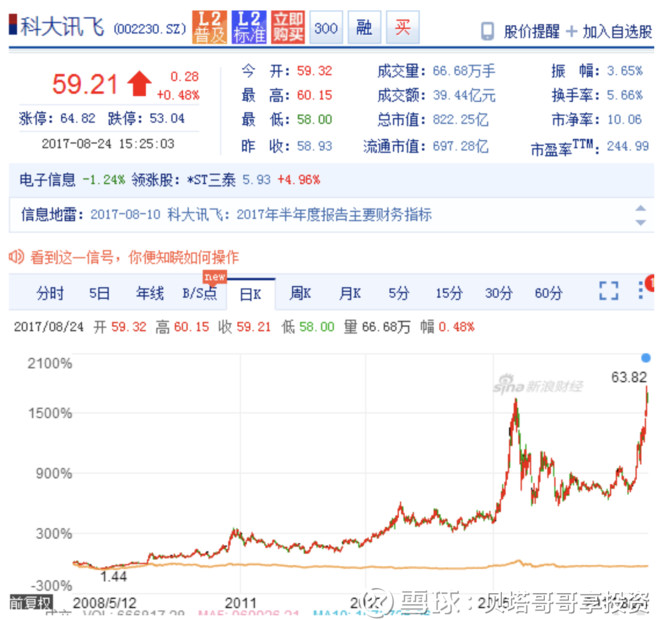This screenshot has width=660, height=620.
Task: Click the current price 59.21
Action: point(85,84)
